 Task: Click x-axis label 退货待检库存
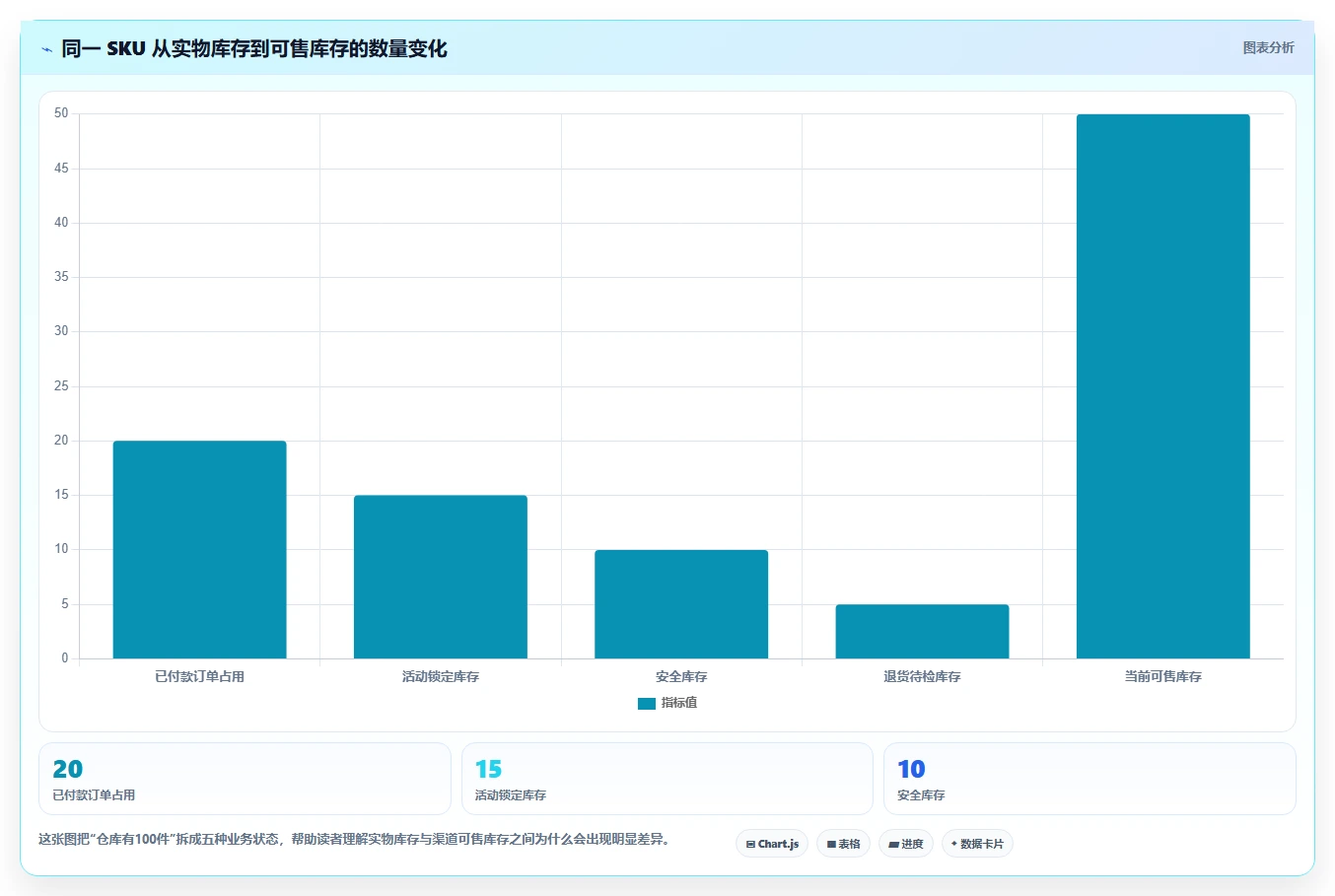(x=922, y=676)
